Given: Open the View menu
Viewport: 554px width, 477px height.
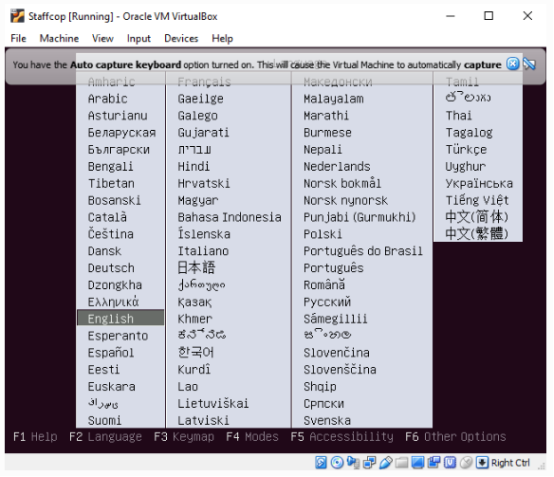Looking at the screenshot, I should pos(103,38).
